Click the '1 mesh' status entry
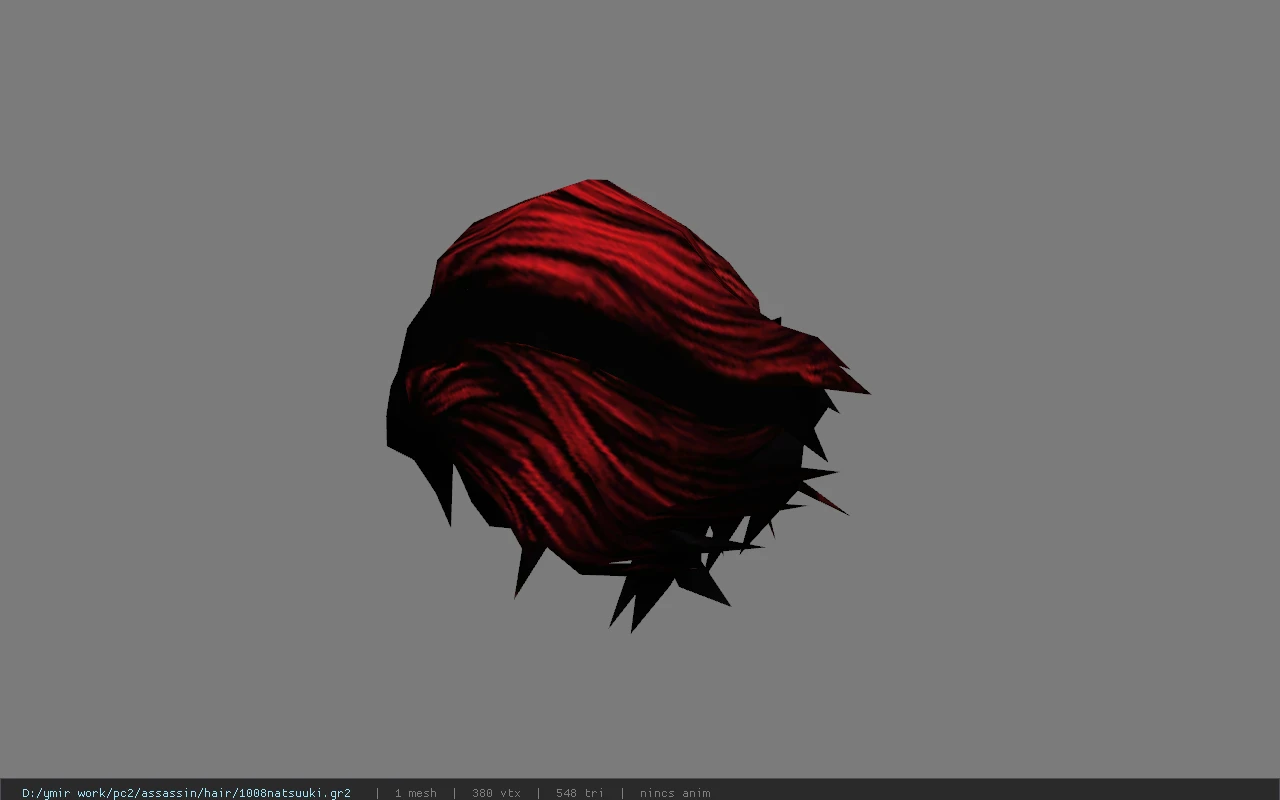1280x800 pixels. pos(415,793)
